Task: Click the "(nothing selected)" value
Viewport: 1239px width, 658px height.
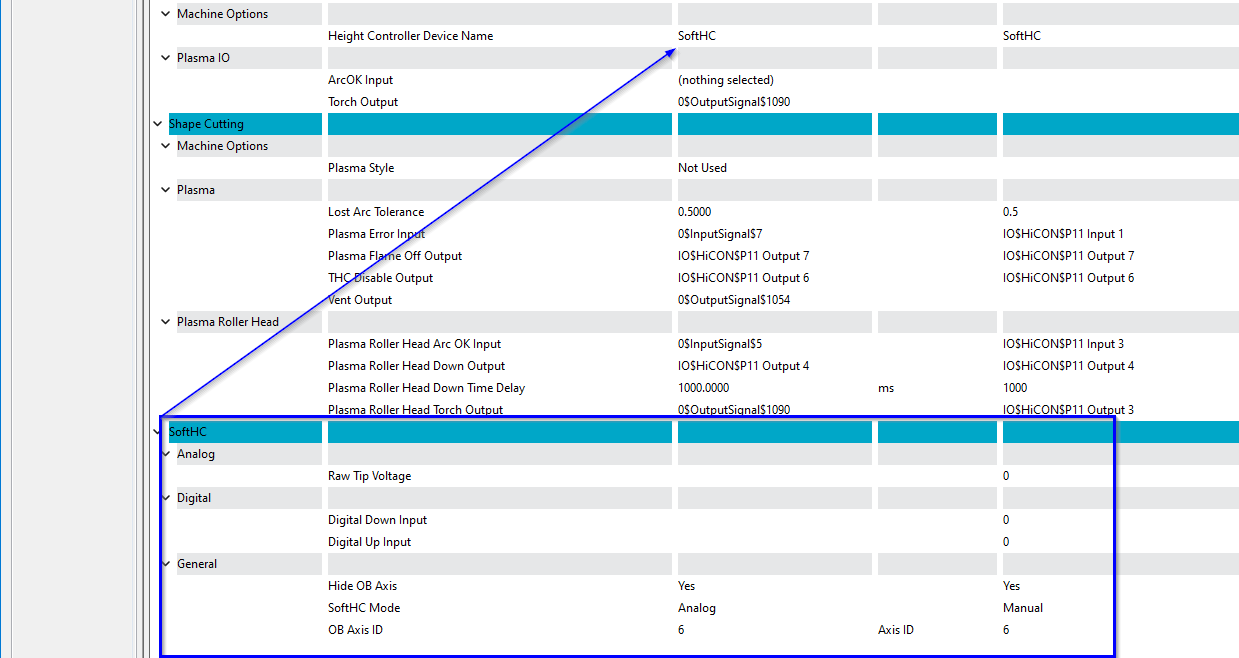Action: coord(726,80)
